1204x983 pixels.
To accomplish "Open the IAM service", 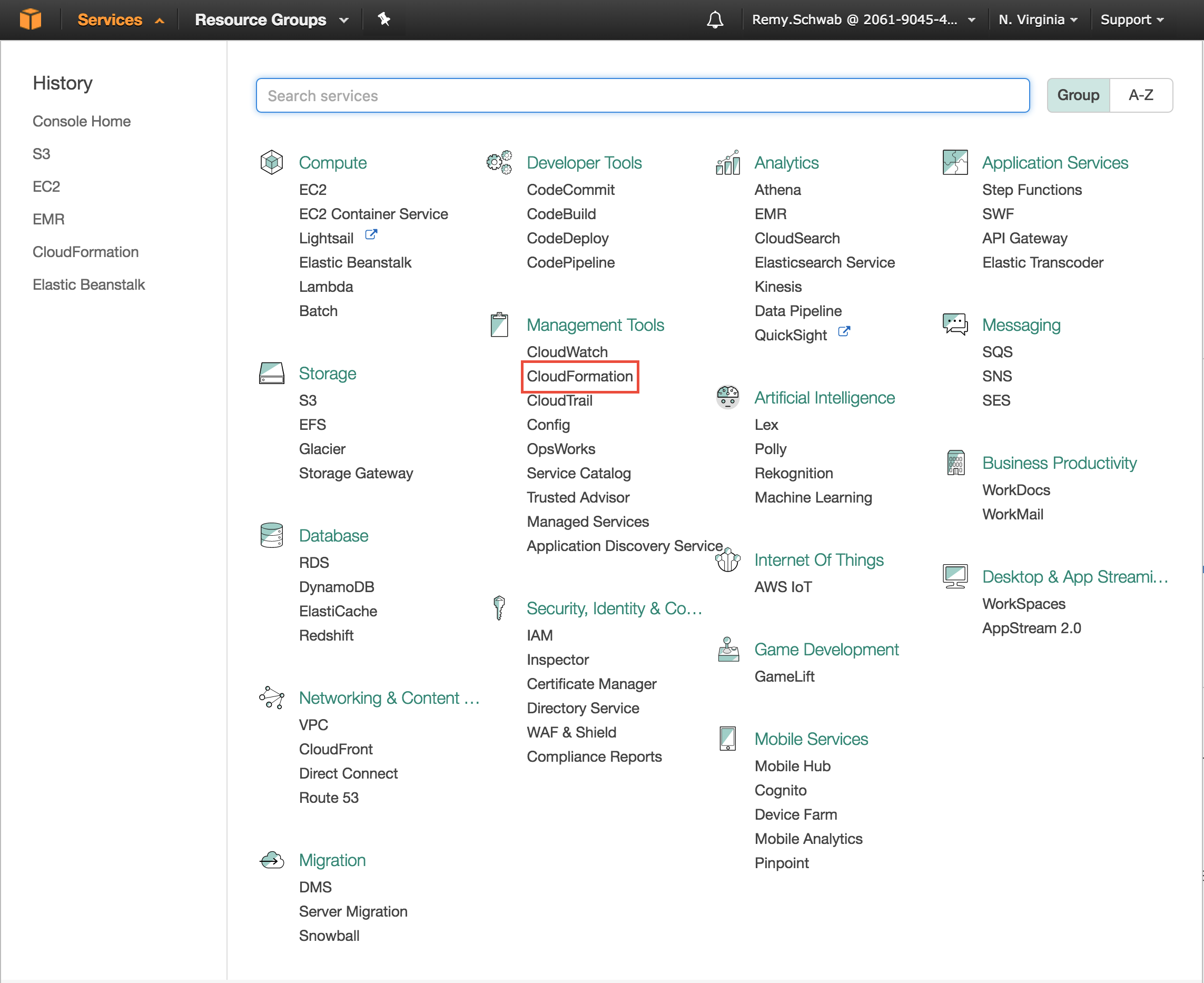I will [539, 635].
